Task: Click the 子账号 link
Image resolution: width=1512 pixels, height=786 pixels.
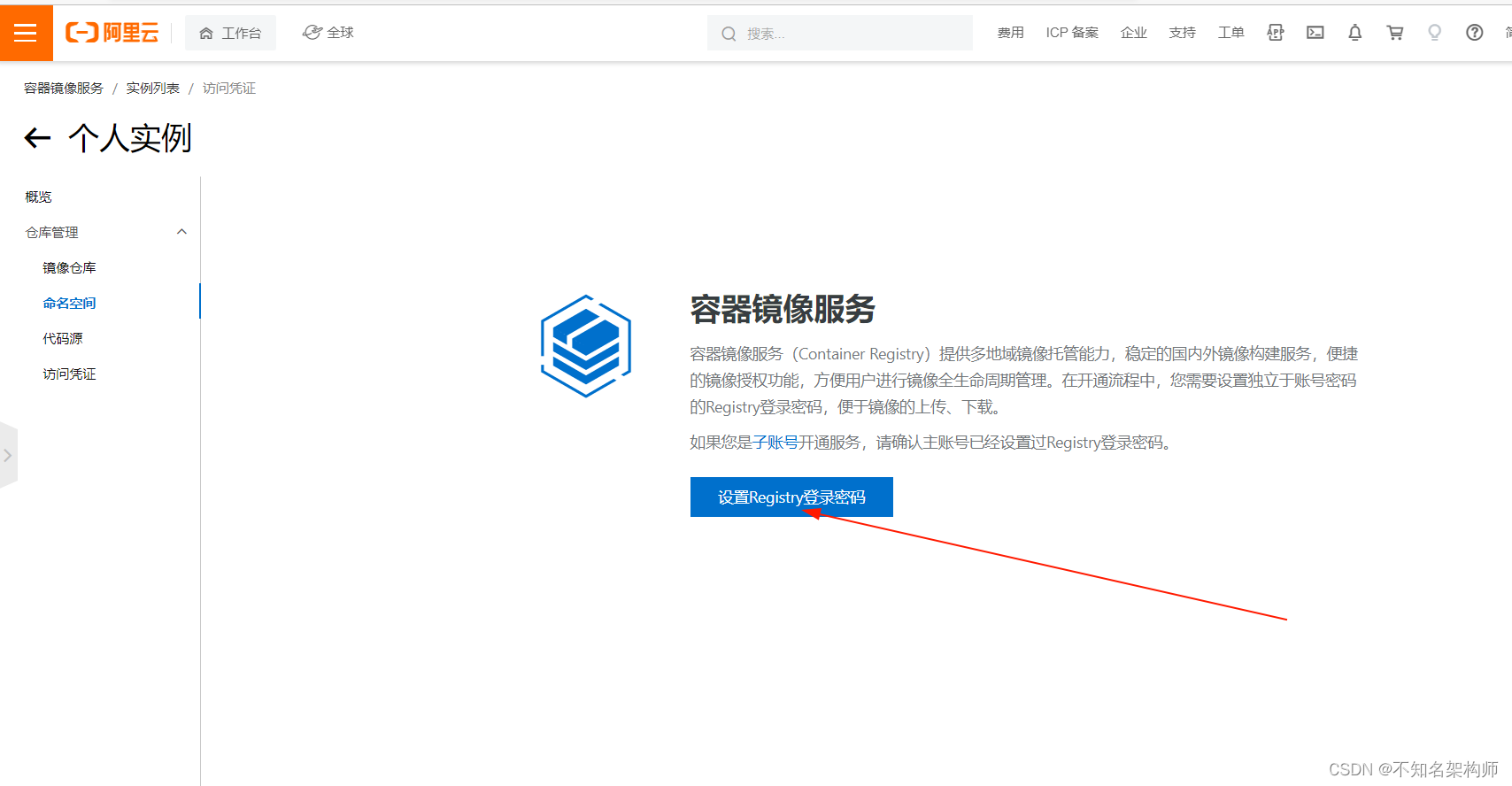Action: (x=775, y=443)
